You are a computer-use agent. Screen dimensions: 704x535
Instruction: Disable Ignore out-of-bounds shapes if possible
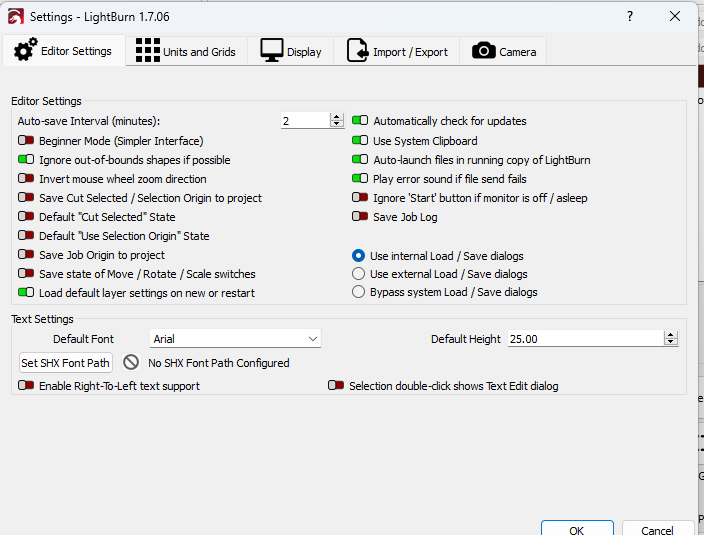(26, 159)
